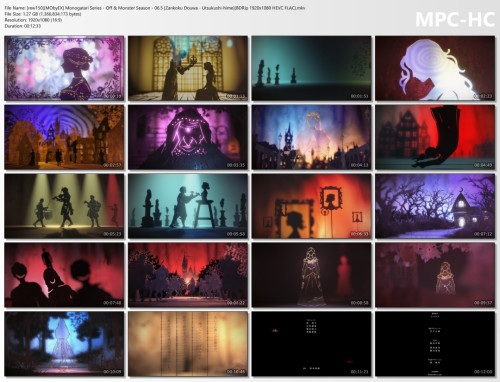
Task: Select the glowing outline dress with red ghost thumbnail
Action: point(311,275)
